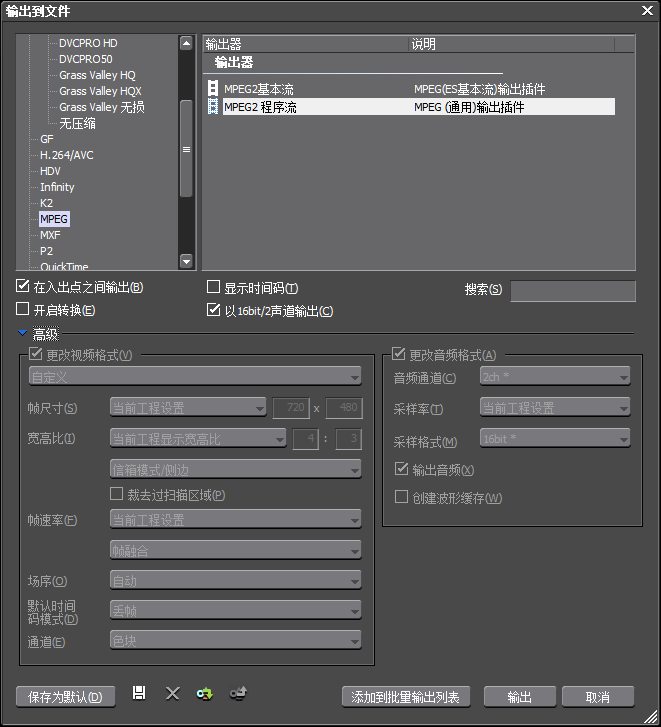
Task: Select H.264/AVC in the format tree
Action: coord(66,155)
